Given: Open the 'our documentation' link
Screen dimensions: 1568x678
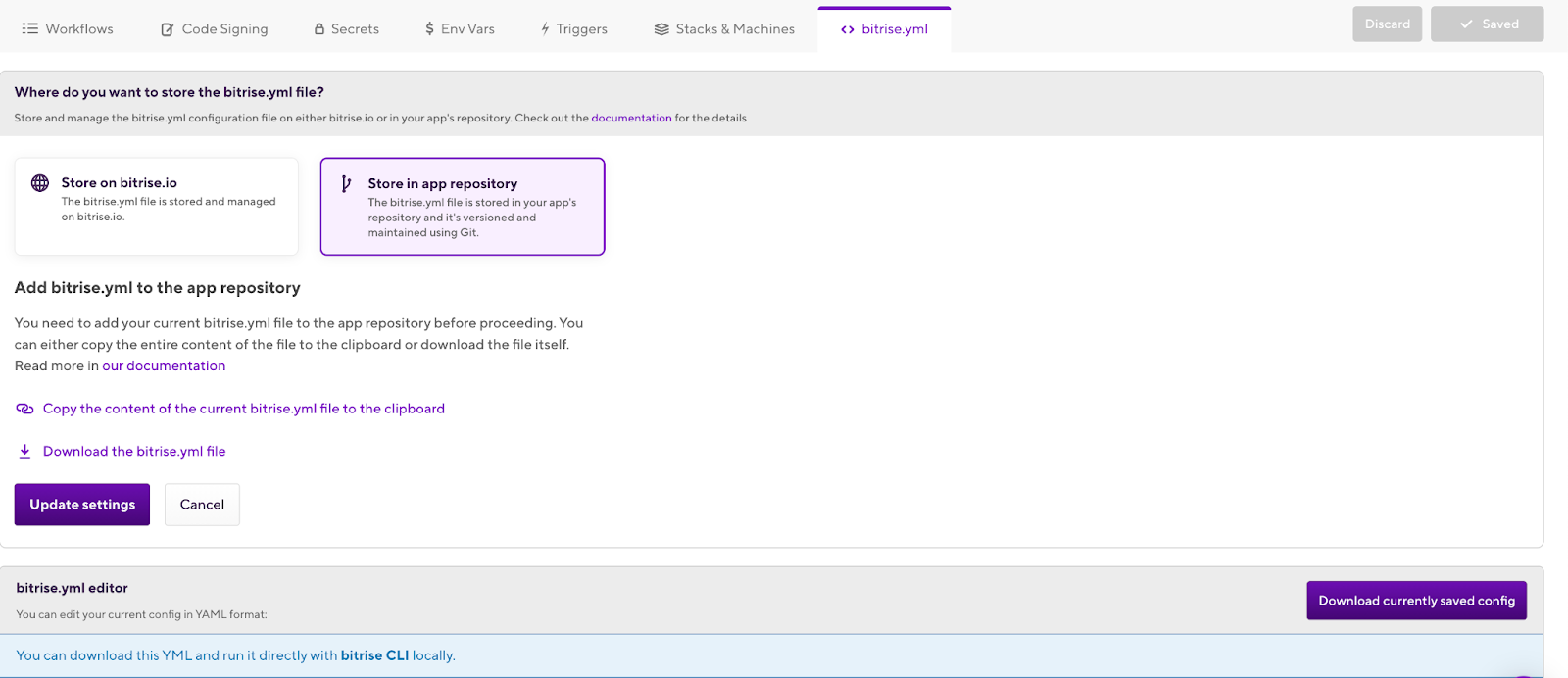Looking at the screenshot, I should pyautogui.click(x=164, y=365).
